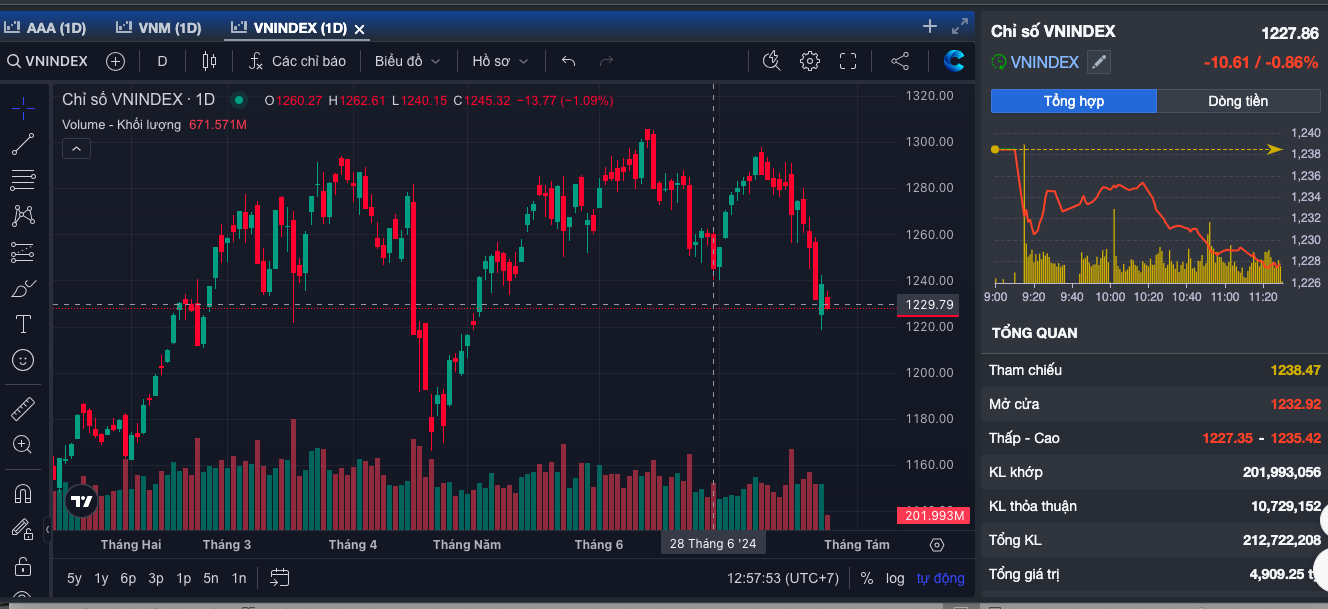Toggle magnet mode in the left toolbar

coord(22,492)
